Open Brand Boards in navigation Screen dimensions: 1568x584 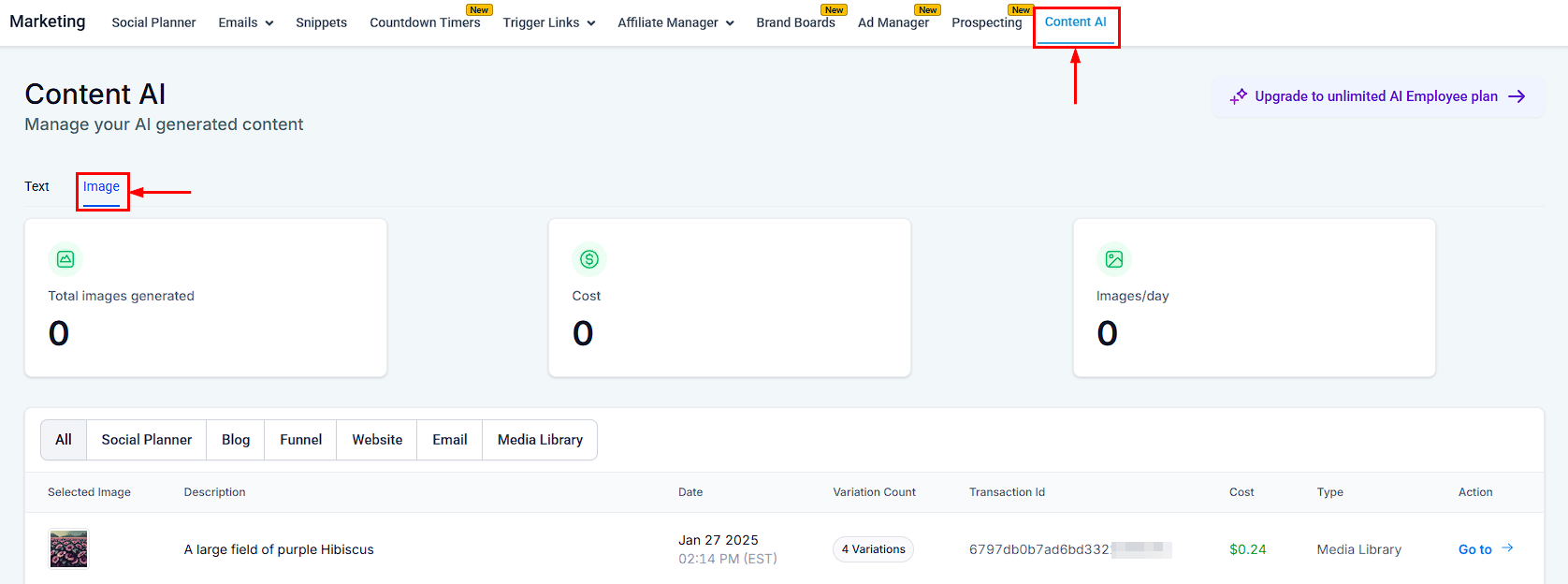795,22
